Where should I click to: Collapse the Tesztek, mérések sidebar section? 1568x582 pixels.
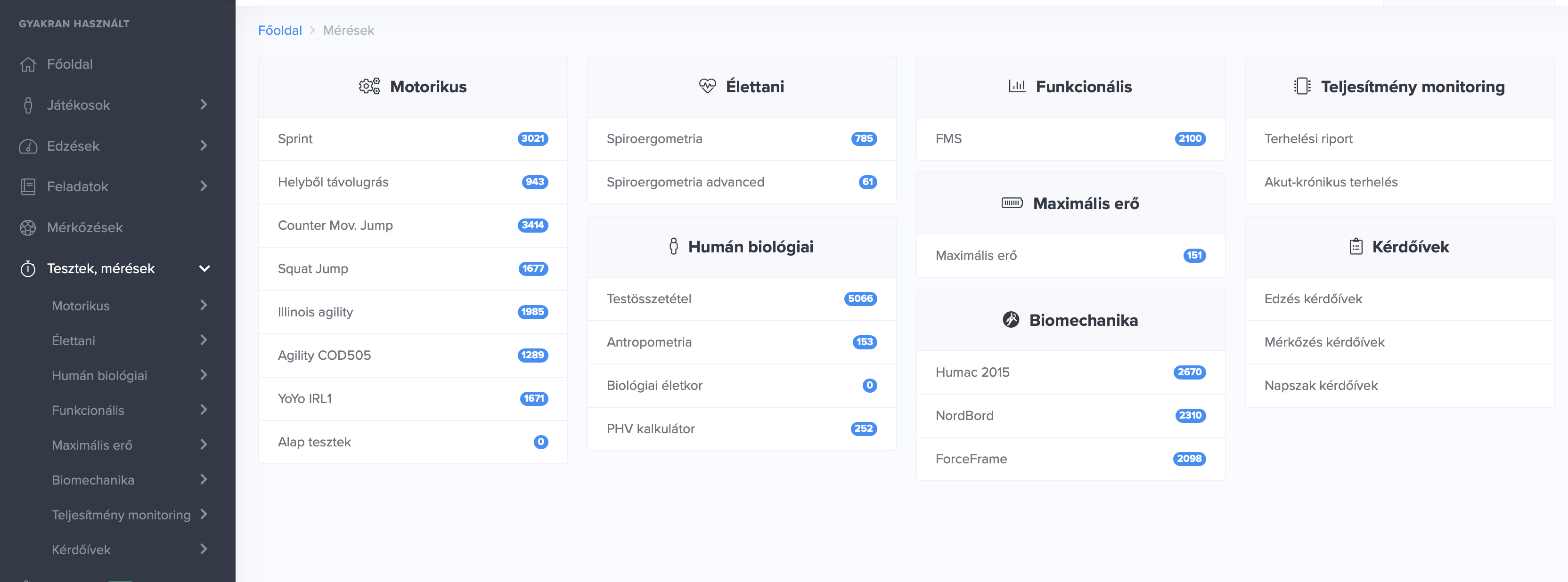click(204, 268)
